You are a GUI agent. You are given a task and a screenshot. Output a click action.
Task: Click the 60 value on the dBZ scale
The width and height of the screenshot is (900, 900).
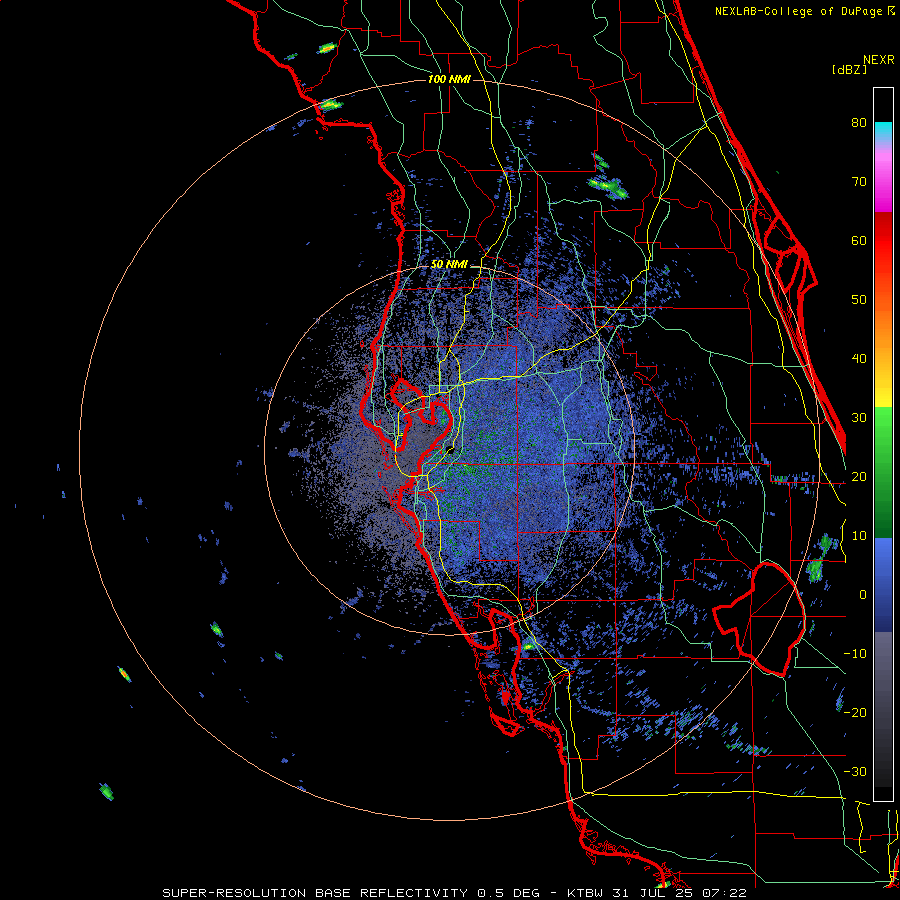point(859,240)
